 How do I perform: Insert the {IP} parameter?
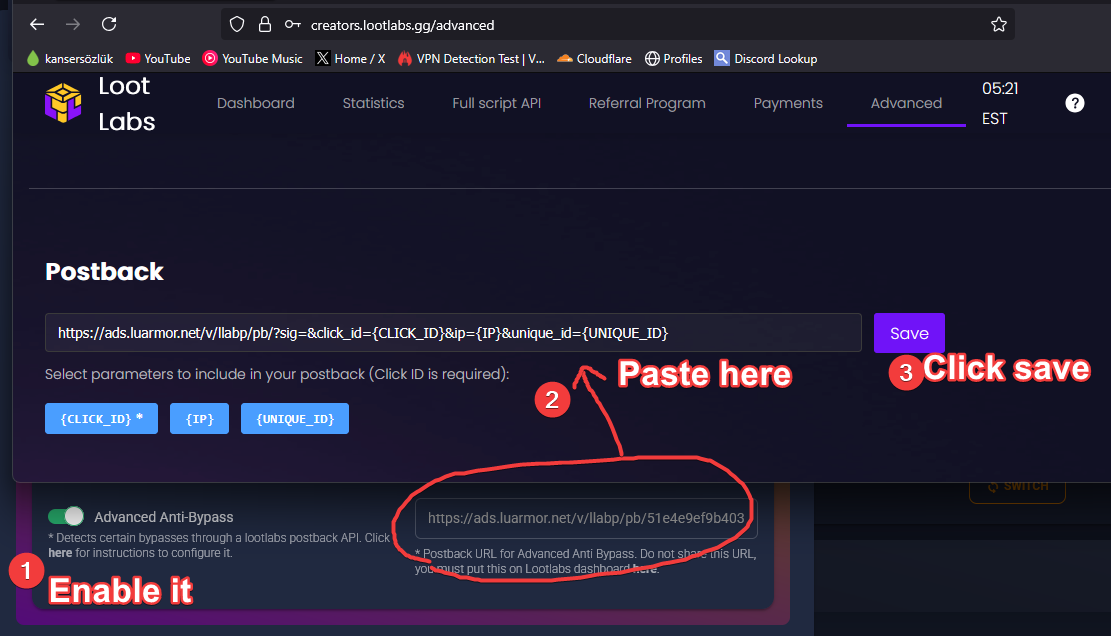[199, 419]
